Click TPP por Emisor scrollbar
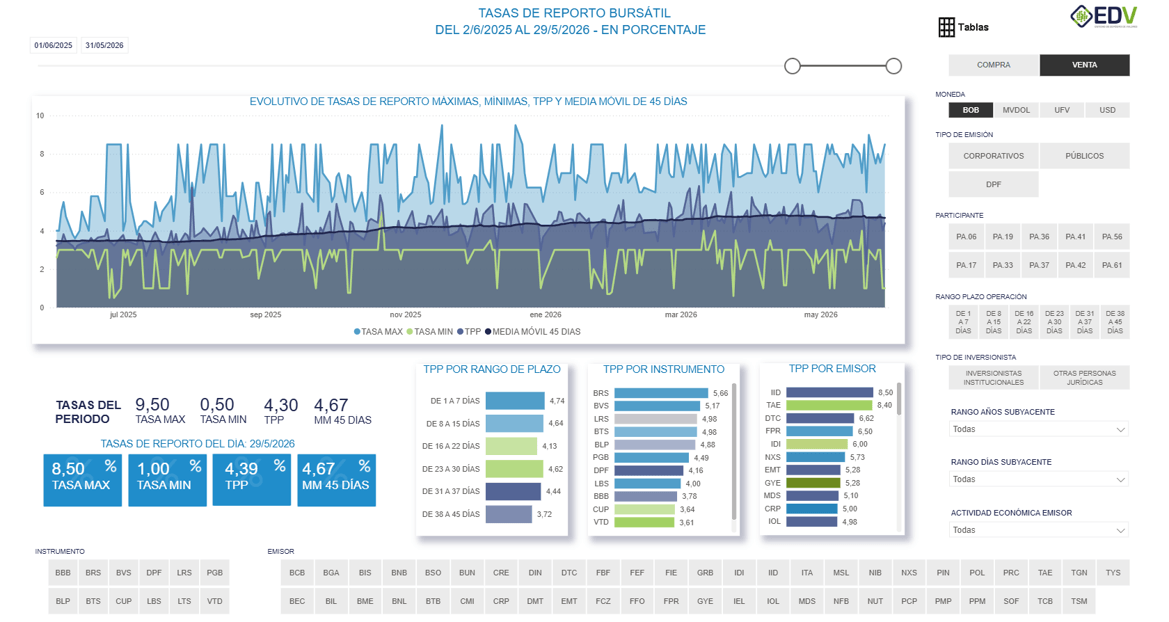 [899, 399]
